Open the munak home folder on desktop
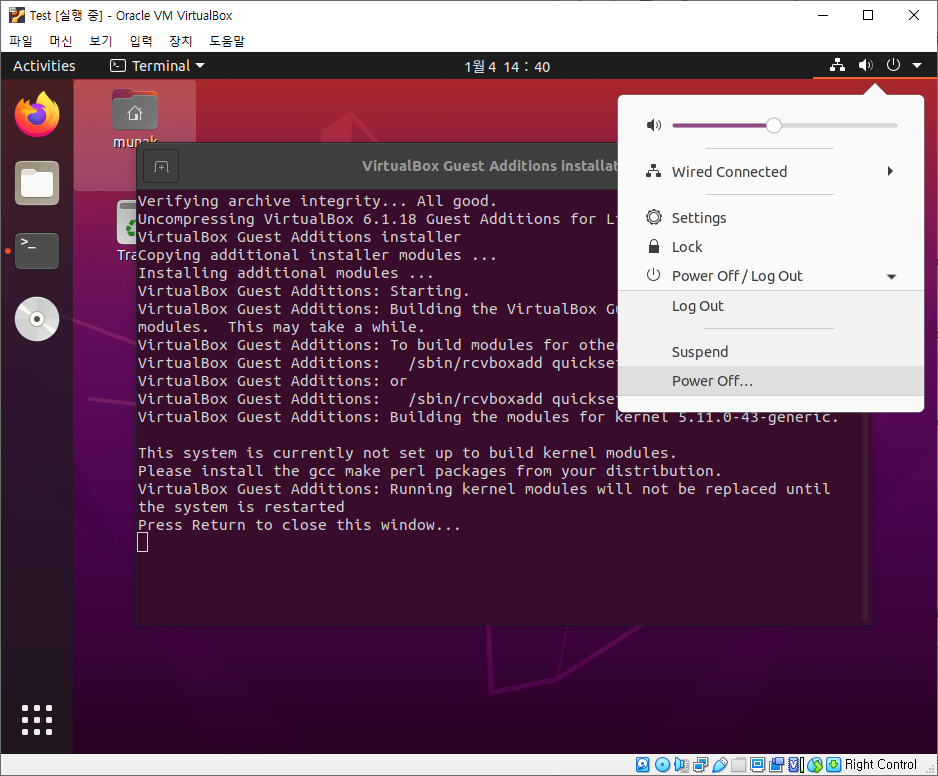This screenshot has height=776, width=938. click(x=135, y=118)
